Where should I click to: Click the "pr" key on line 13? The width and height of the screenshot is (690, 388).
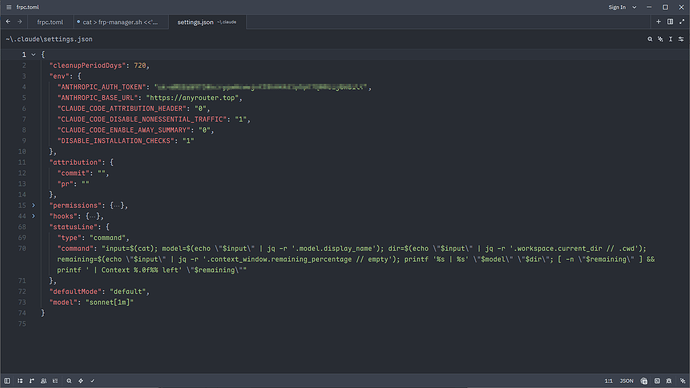65,184
